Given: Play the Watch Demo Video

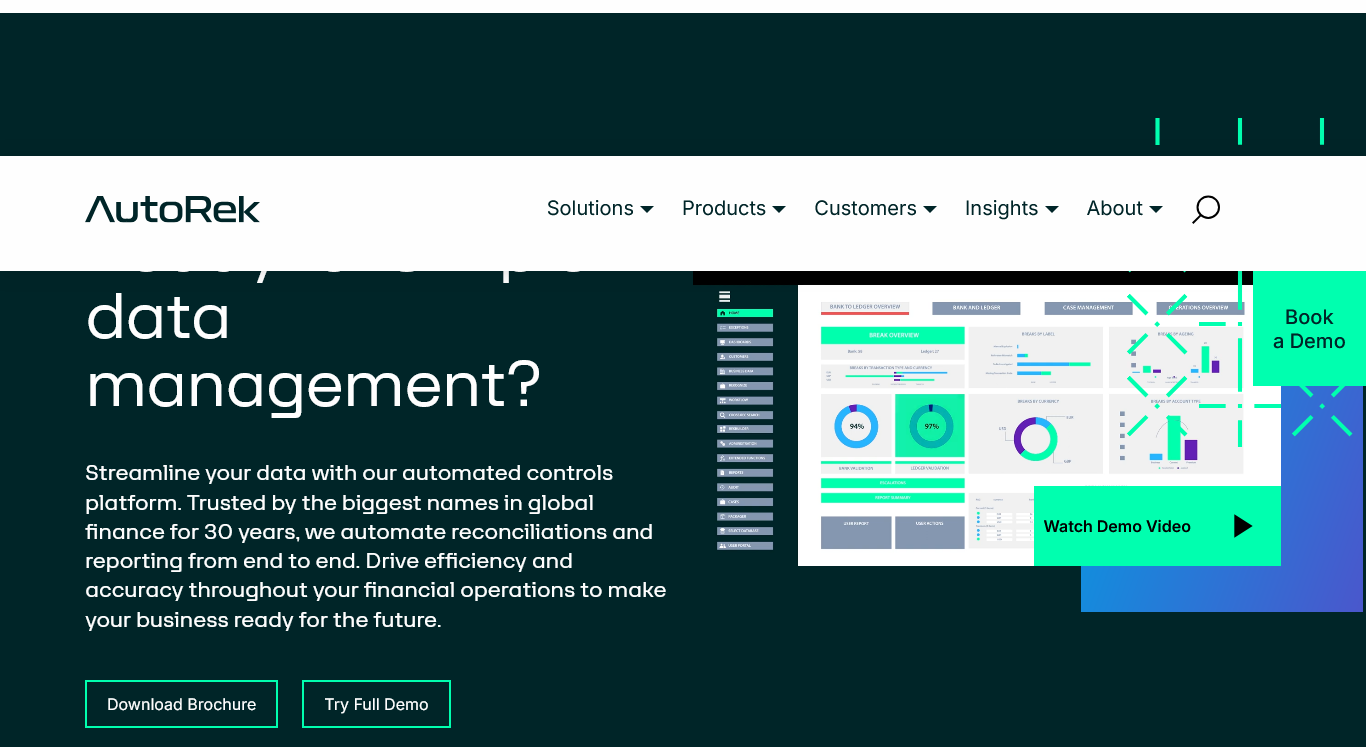Looking at the screenshot, I should [1157, 526].
